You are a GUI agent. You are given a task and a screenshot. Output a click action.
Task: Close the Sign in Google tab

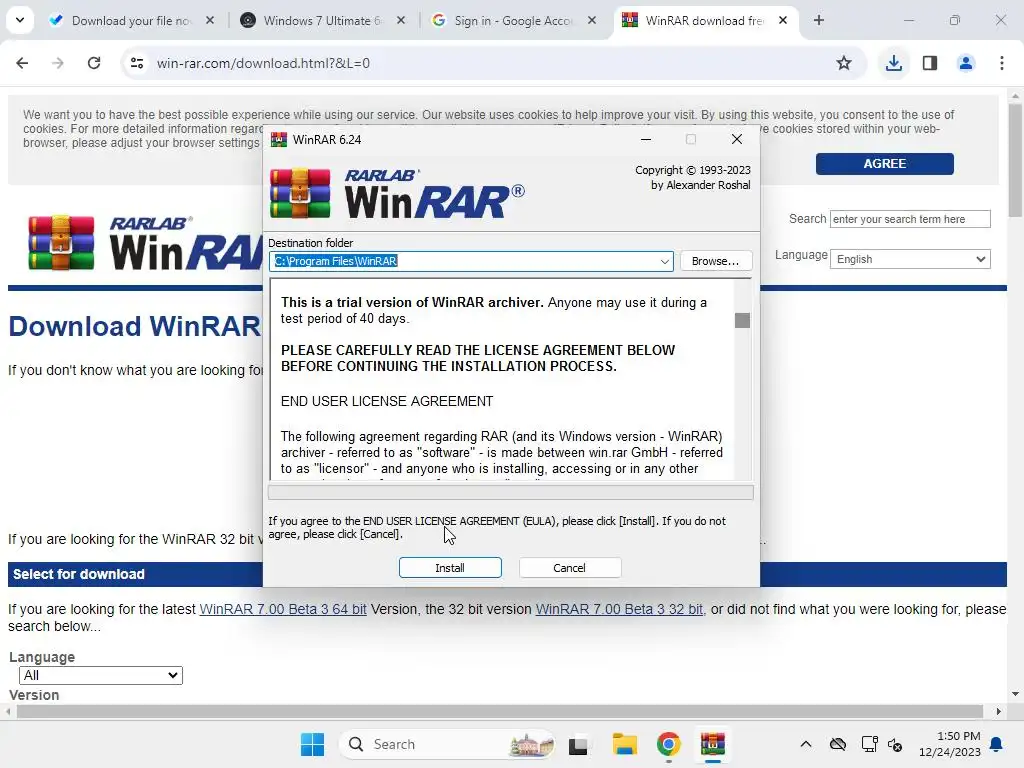coord(592,20)
